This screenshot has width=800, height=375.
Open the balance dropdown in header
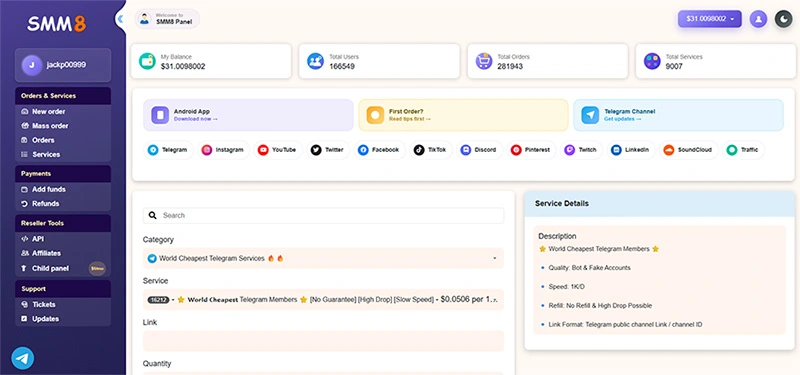click(x=709, y=19)
